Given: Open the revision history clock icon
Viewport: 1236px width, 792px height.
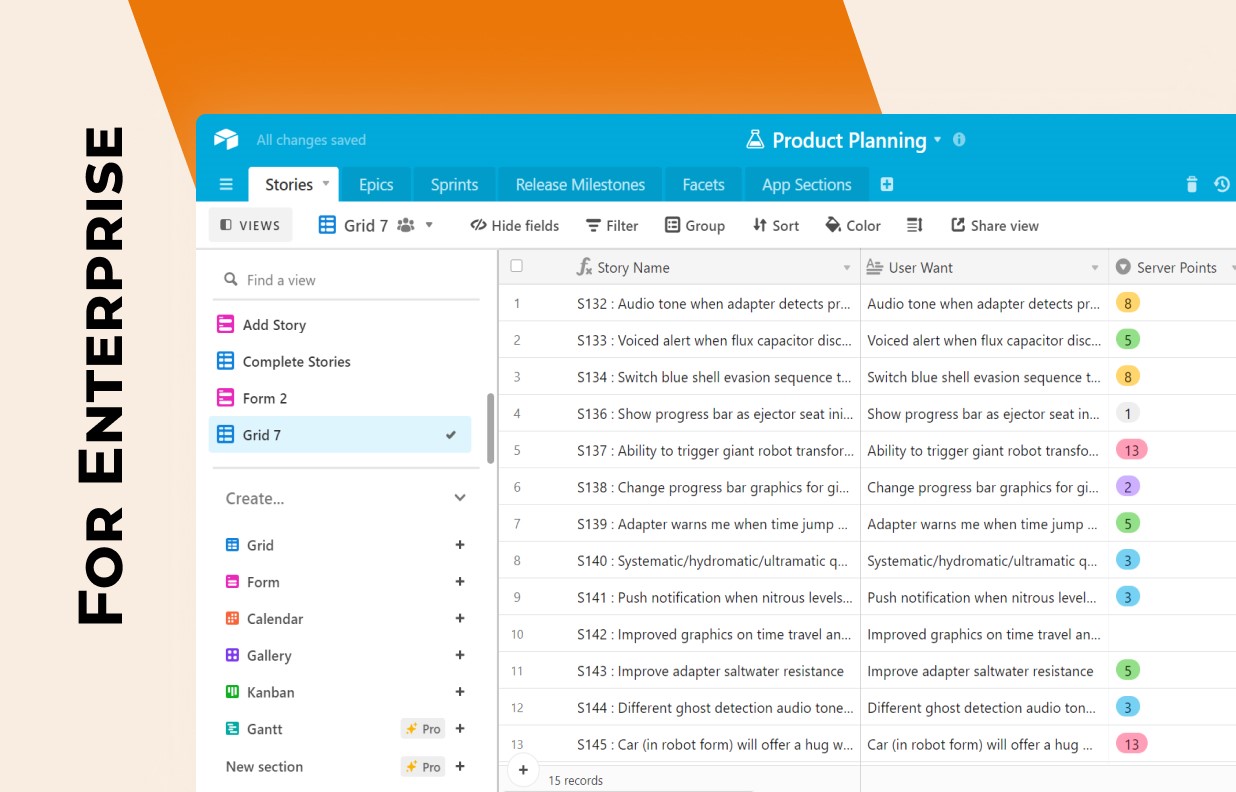Looking at the screenshot, I should point(1221,185).
